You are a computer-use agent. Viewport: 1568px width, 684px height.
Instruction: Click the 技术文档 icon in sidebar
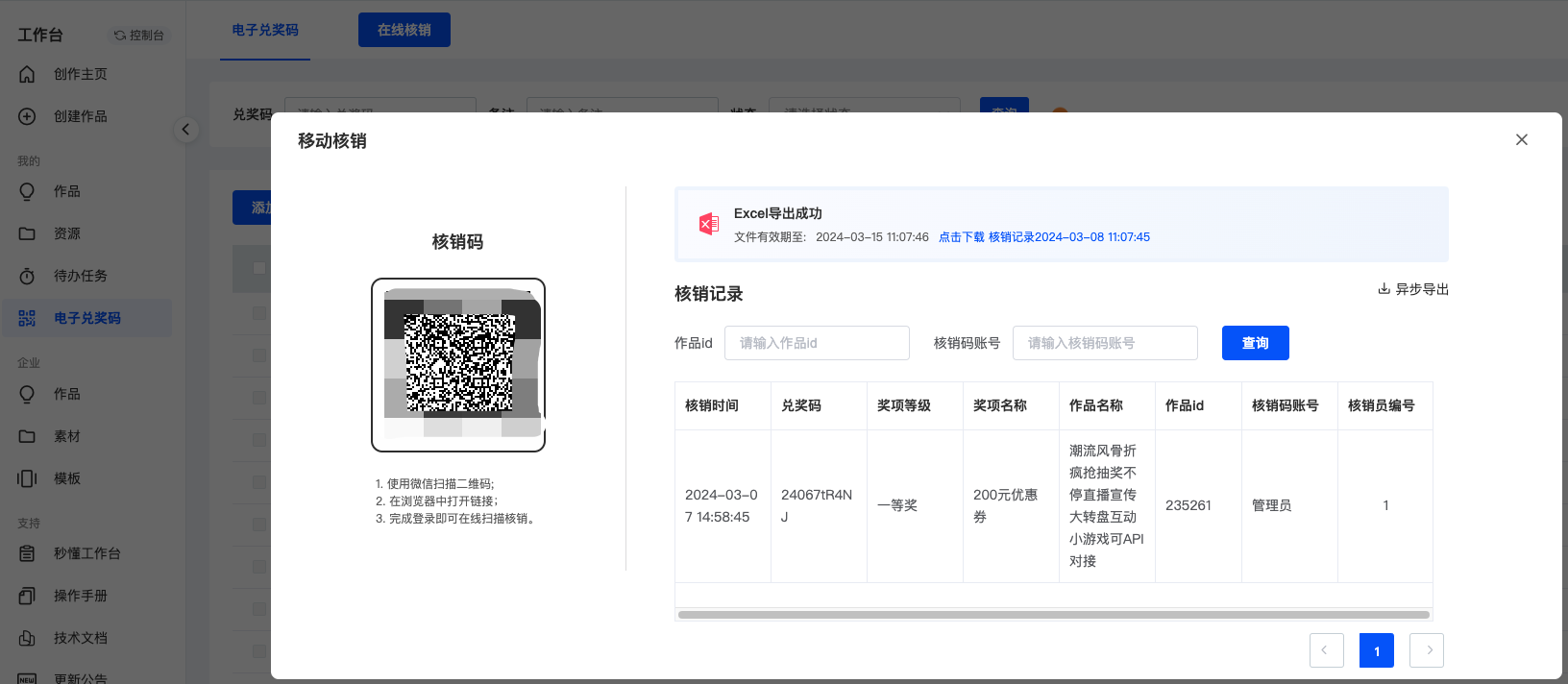(x=27, y=638)
